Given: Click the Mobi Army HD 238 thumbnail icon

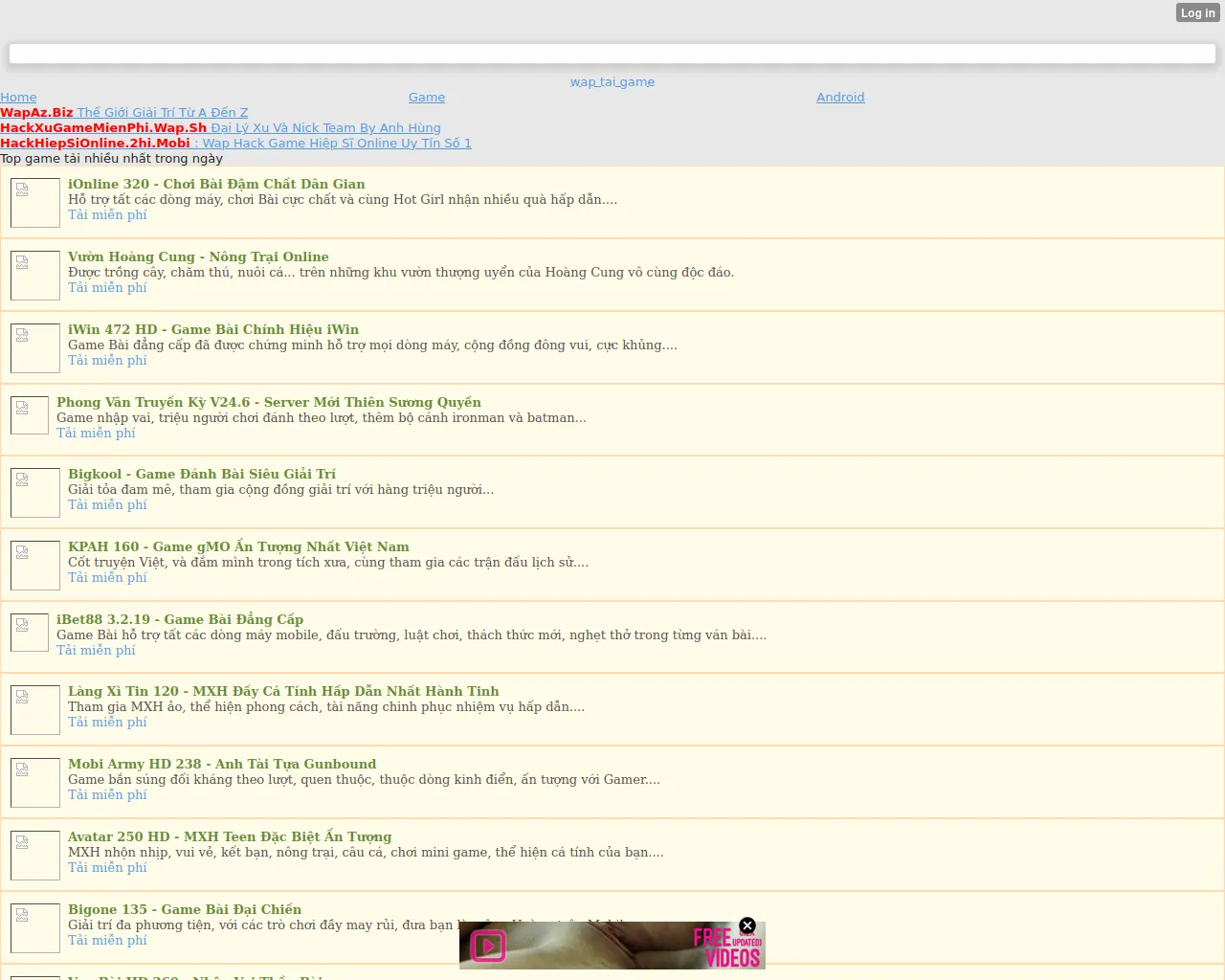Looking at the screenshot, I should click(35, 783).
